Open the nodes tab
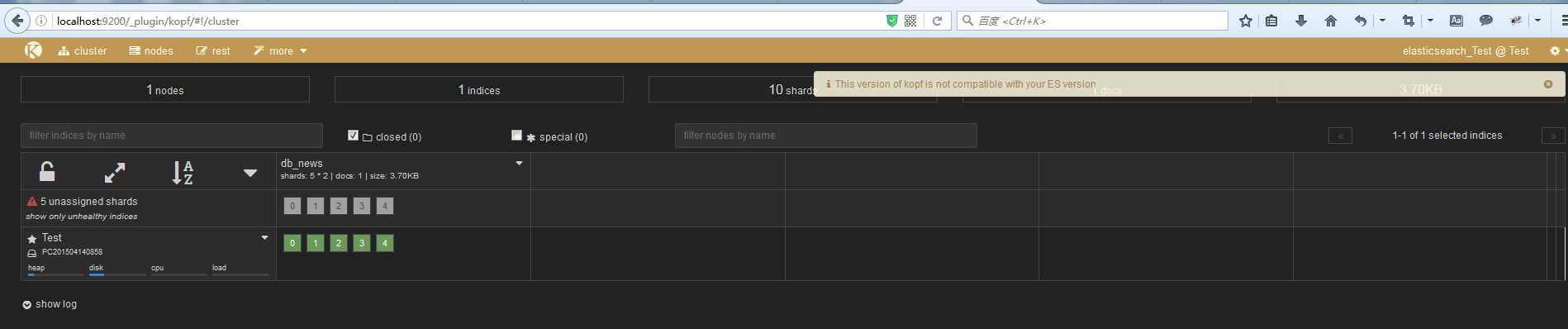Screen dimensions: 1568x329 (151, 50)
